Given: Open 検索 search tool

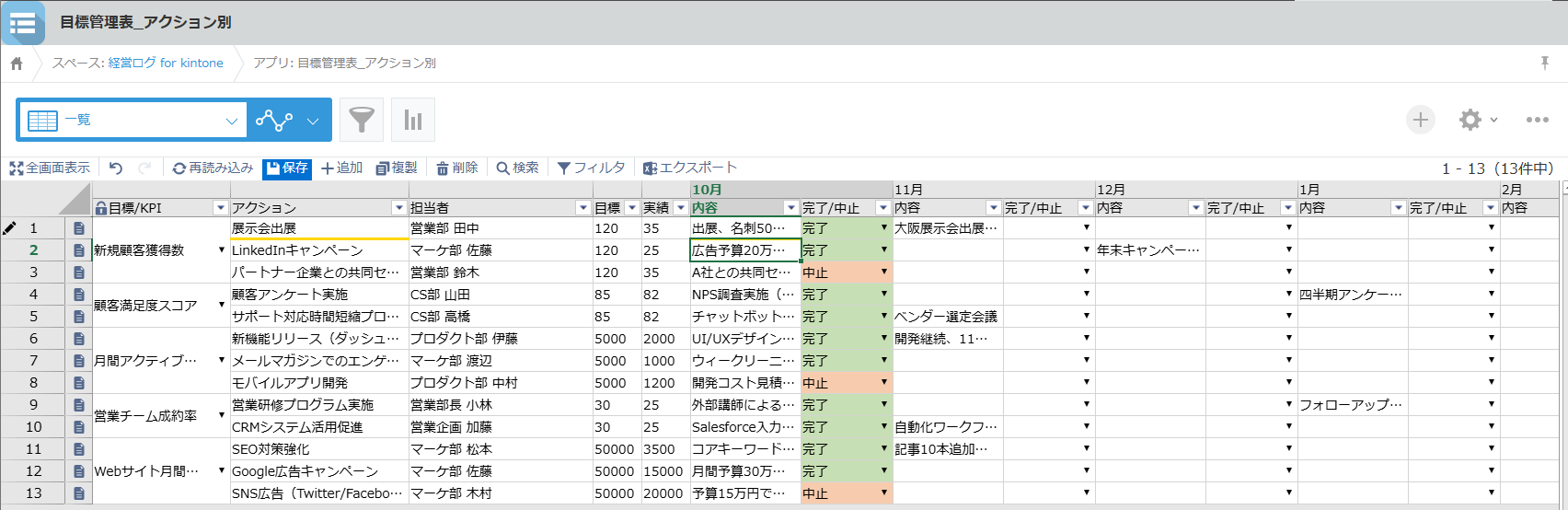Looking at the screenshot, I should tap(517, 168).
